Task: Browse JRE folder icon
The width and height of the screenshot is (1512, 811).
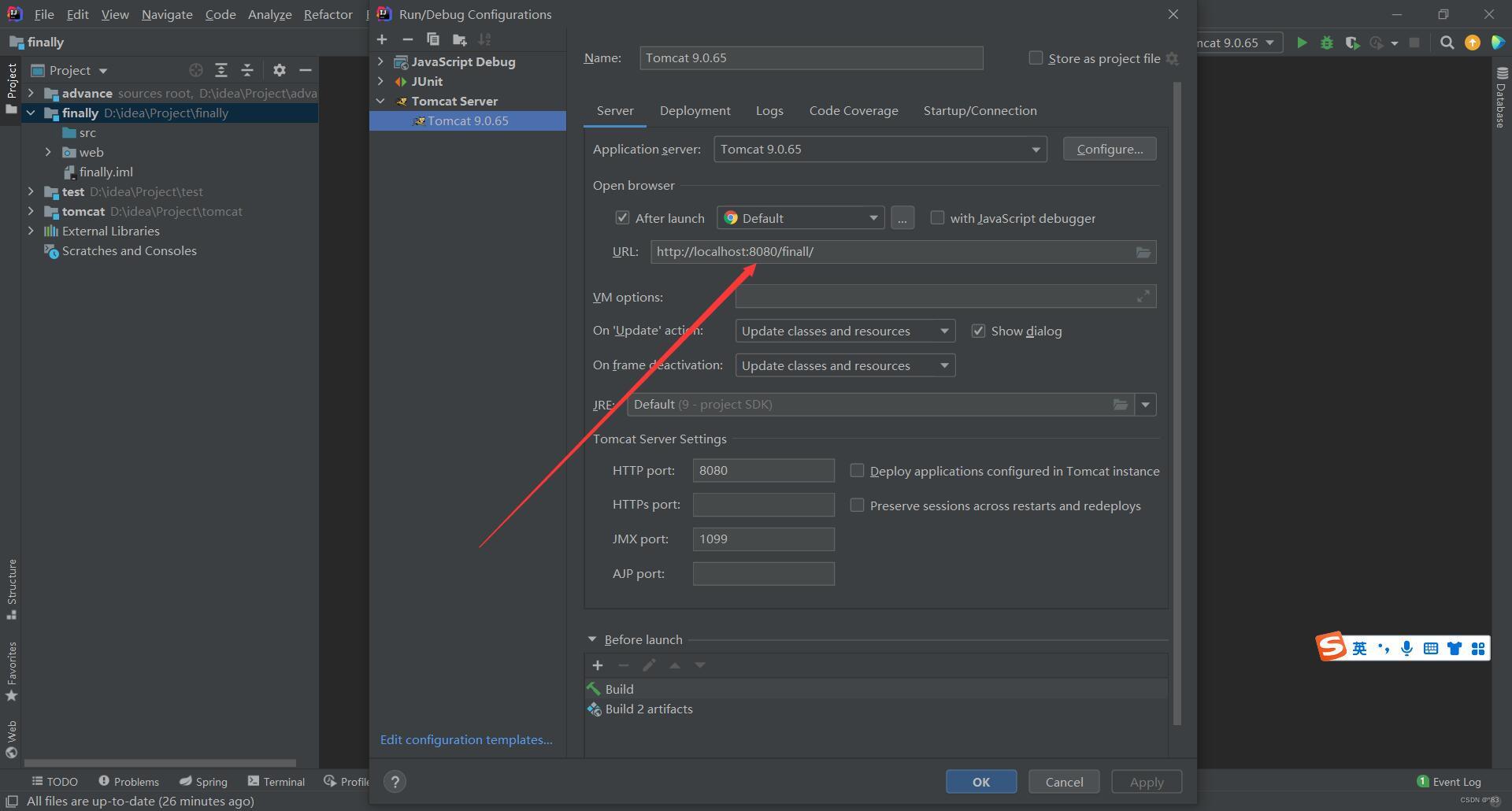Action: [x=1120, y=405]
